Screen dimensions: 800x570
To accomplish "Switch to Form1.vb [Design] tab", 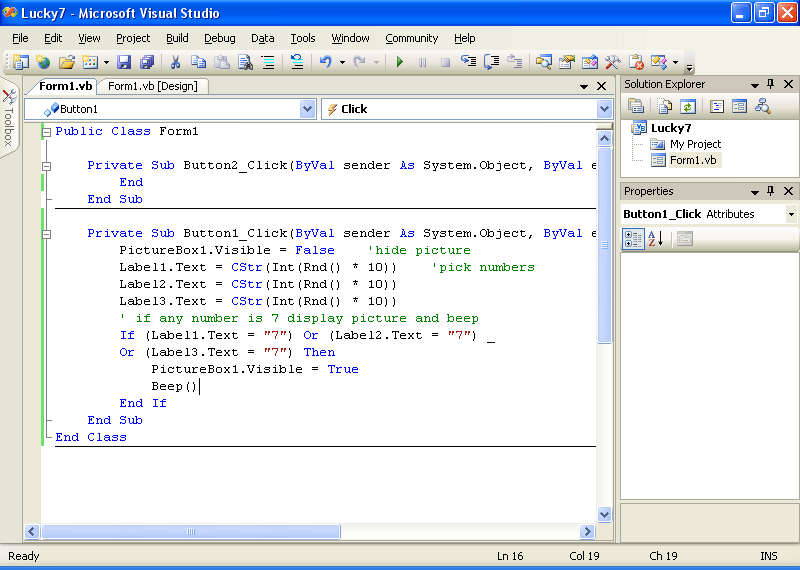I will point(152,86).
